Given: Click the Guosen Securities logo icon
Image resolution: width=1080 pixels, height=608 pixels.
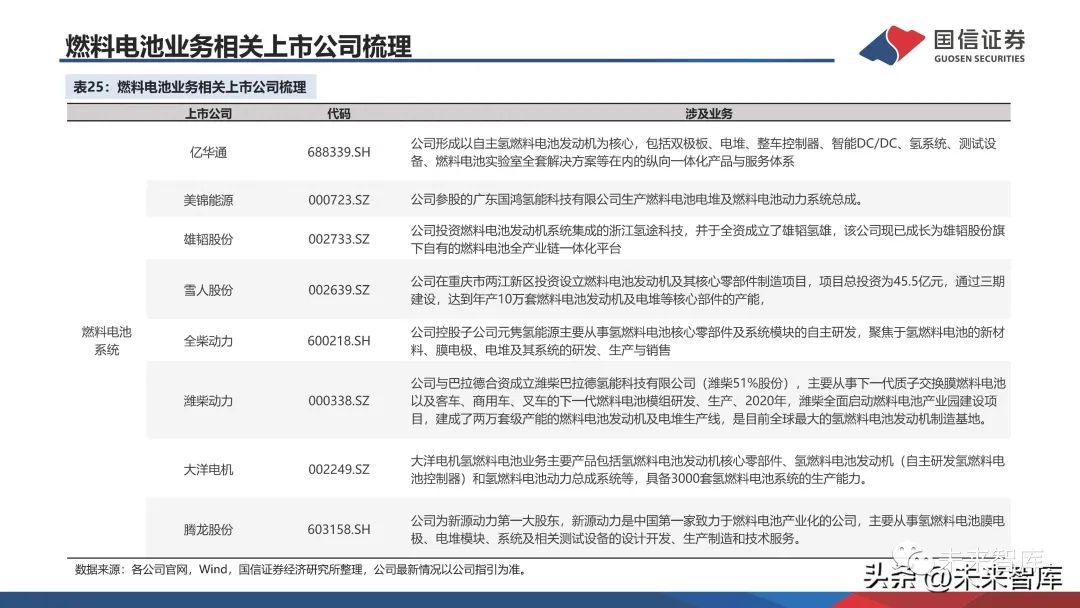Looking at the screenshot, I should click(x=892, y=45).
